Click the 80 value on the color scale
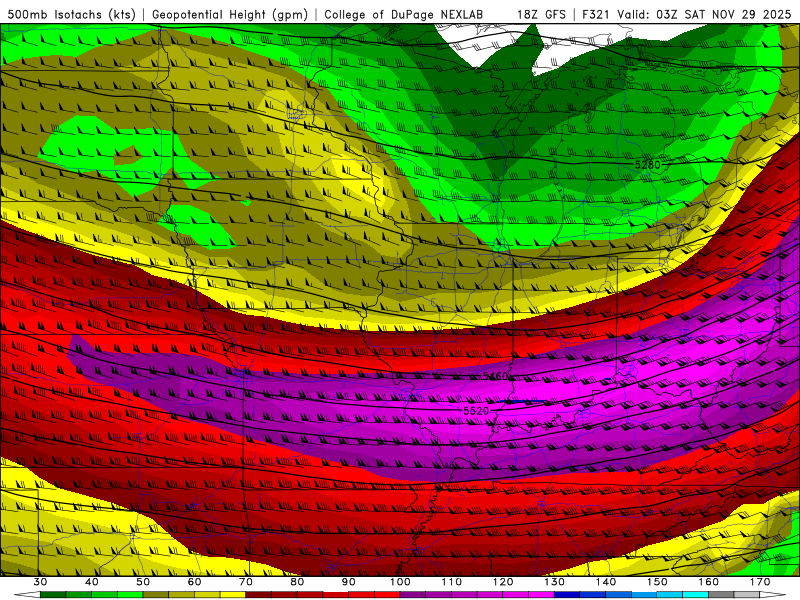This screenshot has height=600, width=800. (x=297, y=582)
